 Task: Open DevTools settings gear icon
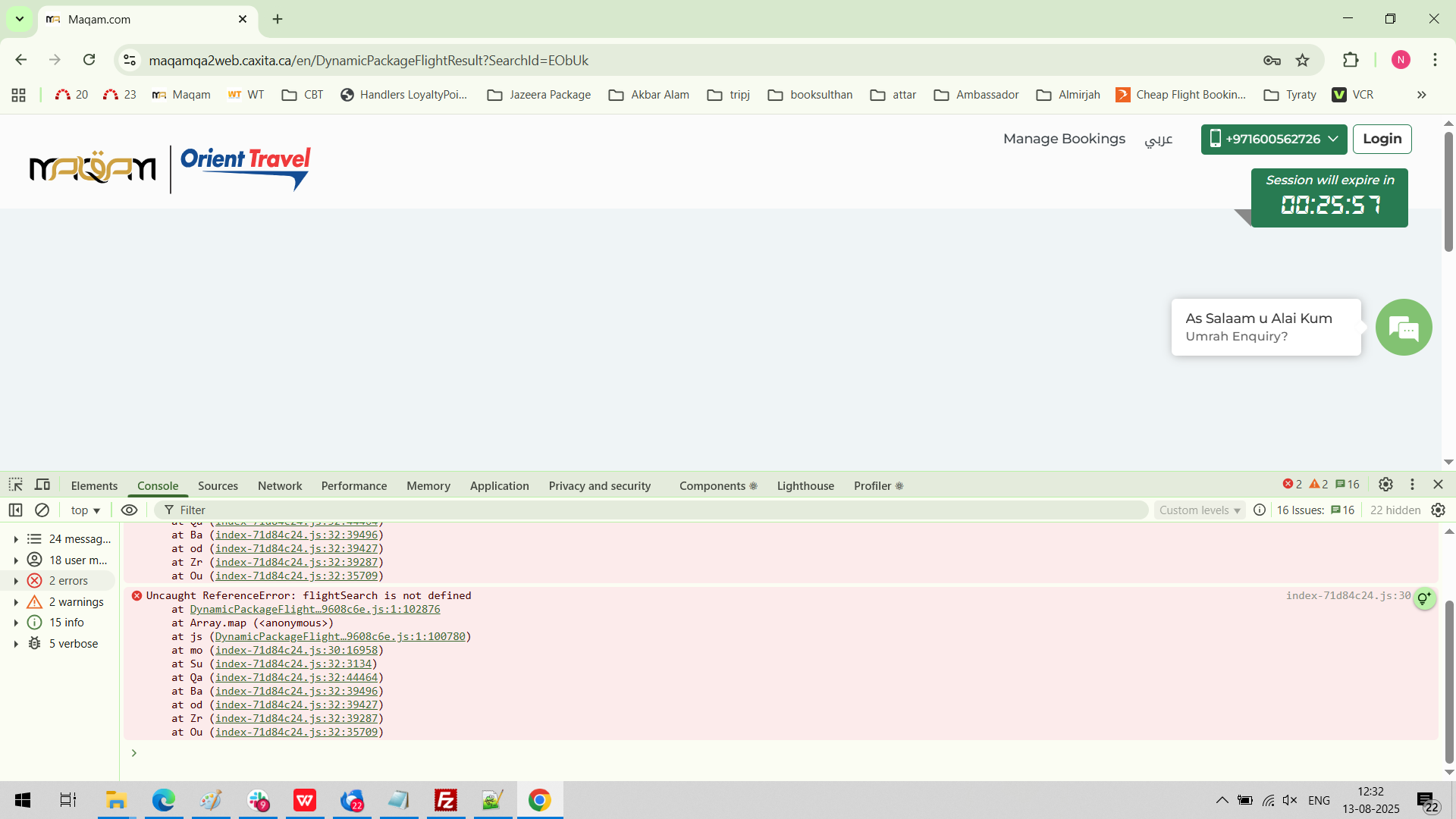tap(1385, 485)
